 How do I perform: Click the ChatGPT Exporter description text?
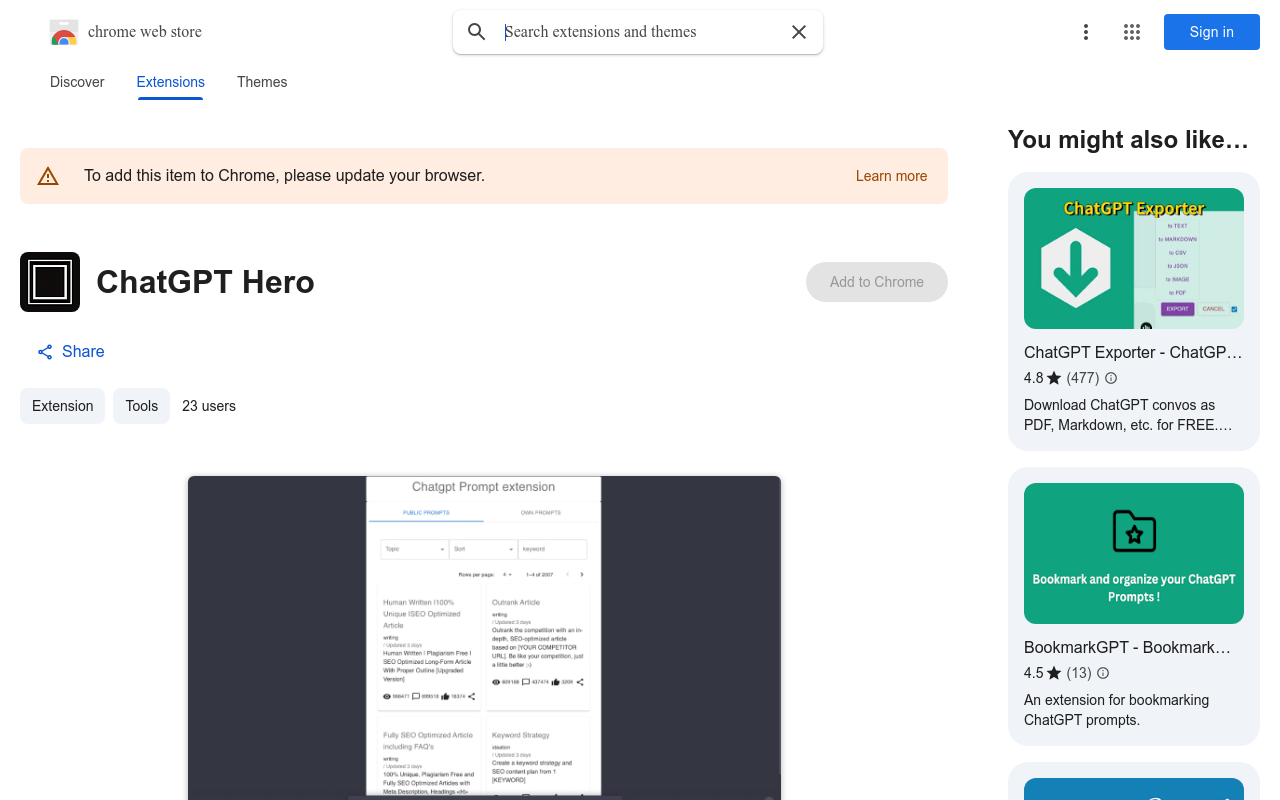pyautogui.click(x=1128, y=415)
